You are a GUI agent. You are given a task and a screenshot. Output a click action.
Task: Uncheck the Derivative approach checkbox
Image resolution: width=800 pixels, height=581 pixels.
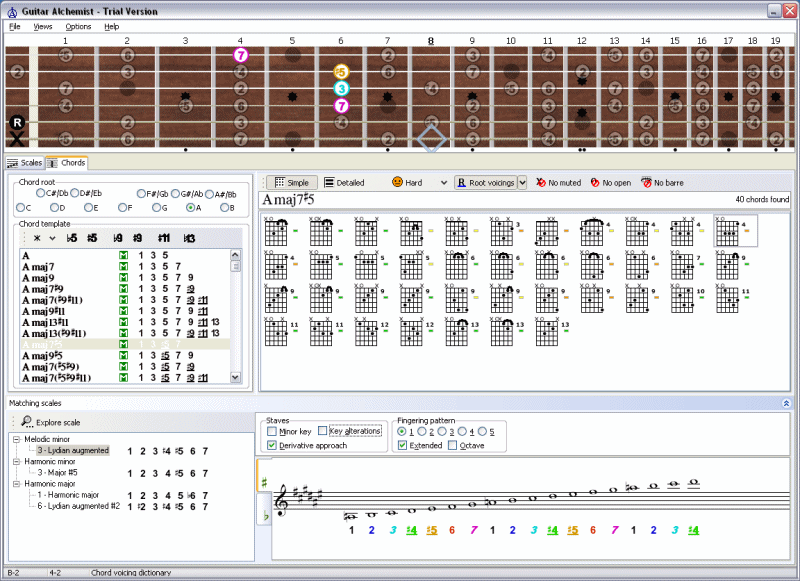(272, 445)
